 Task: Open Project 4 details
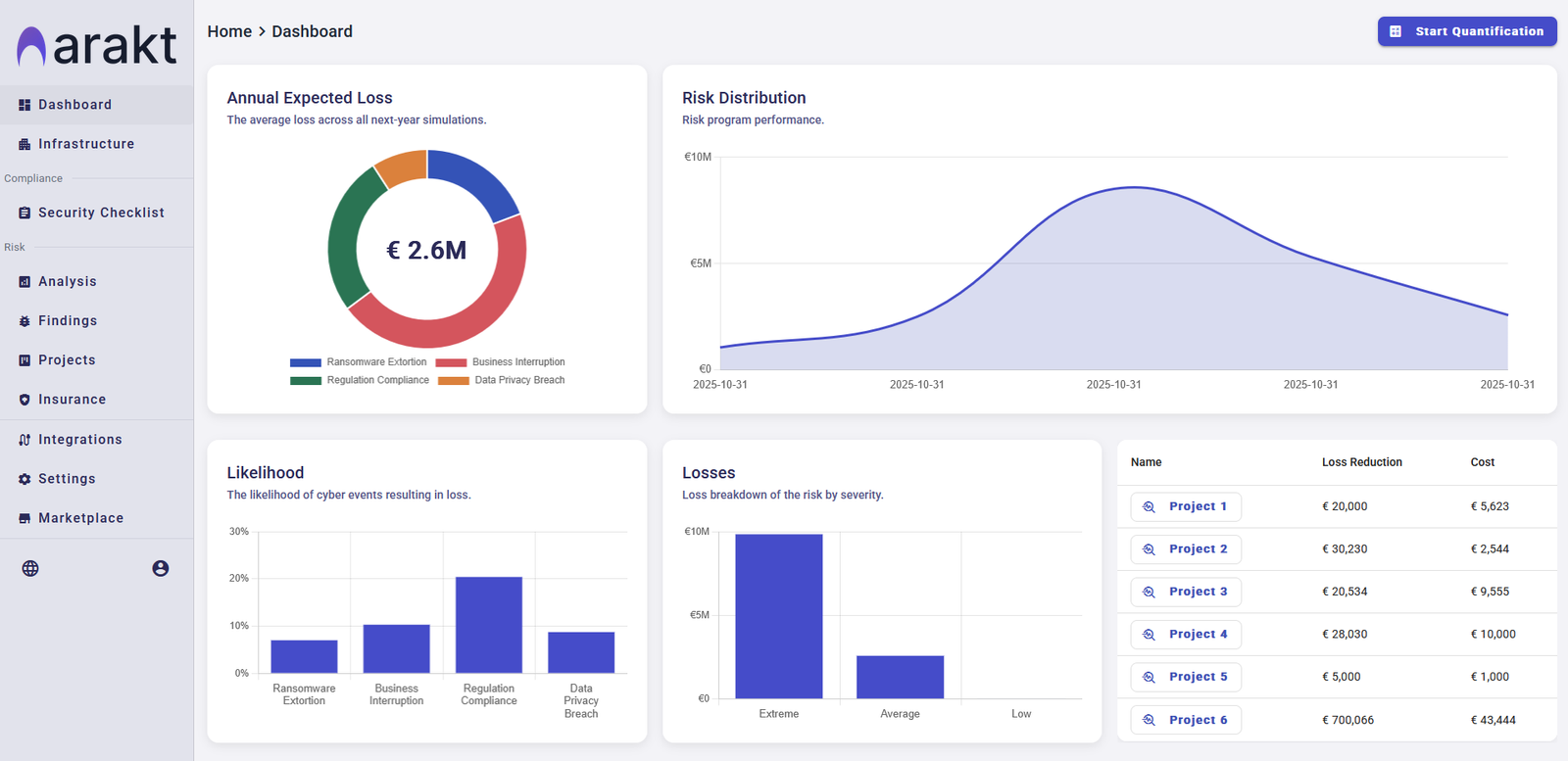point(1186,635)
